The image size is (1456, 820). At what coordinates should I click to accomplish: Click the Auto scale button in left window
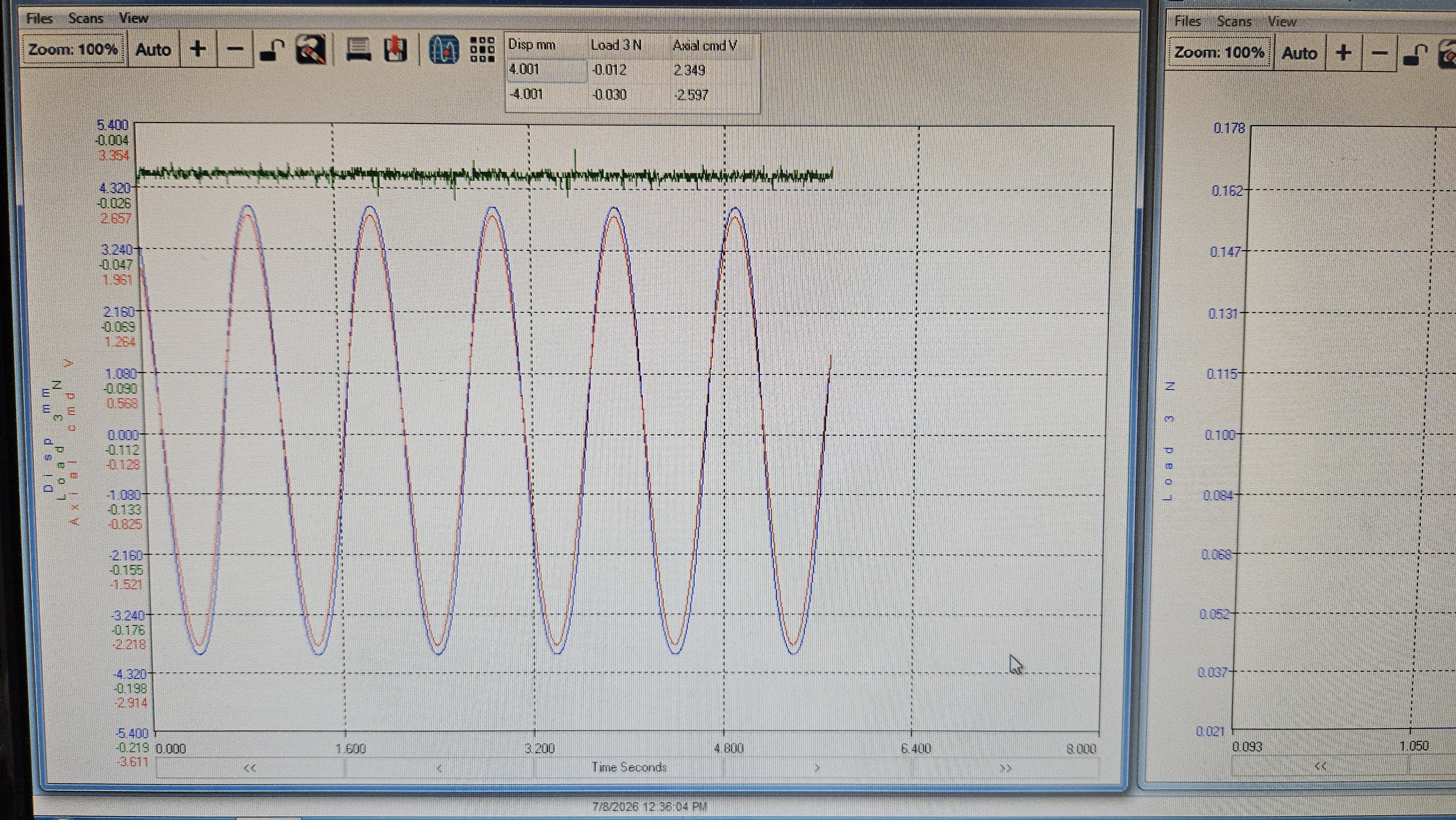pyautogui.click(x=153, y=50)
